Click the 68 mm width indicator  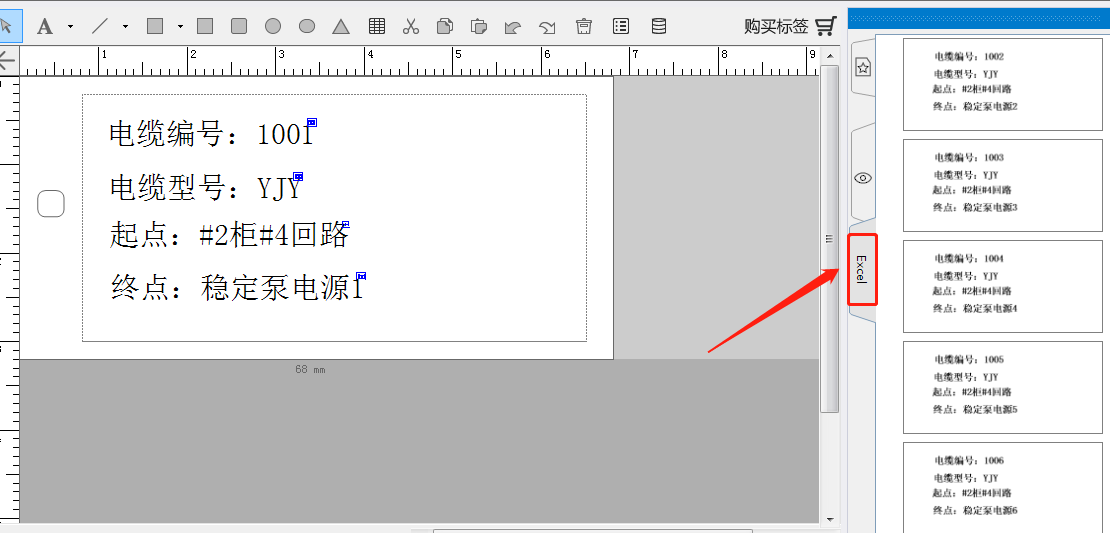coord(310,369)
